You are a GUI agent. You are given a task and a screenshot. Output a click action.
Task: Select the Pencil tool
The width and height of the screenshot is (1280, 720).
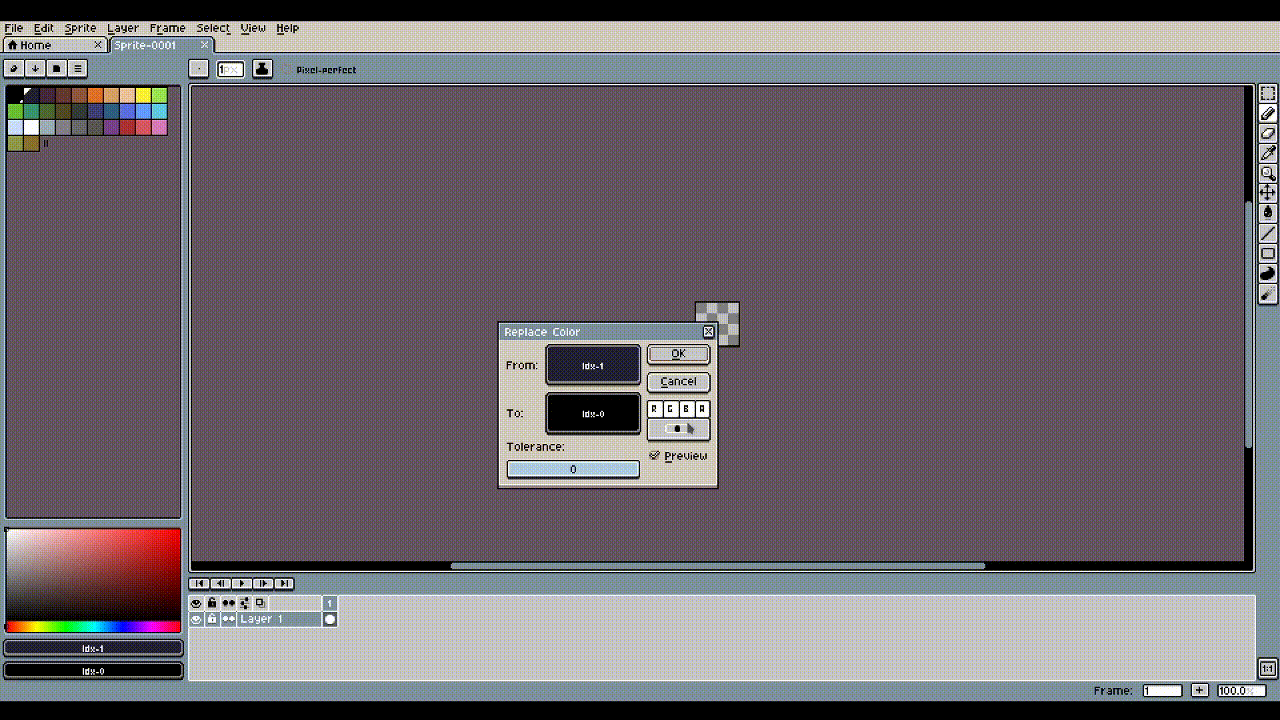[x=1268, y=112]
